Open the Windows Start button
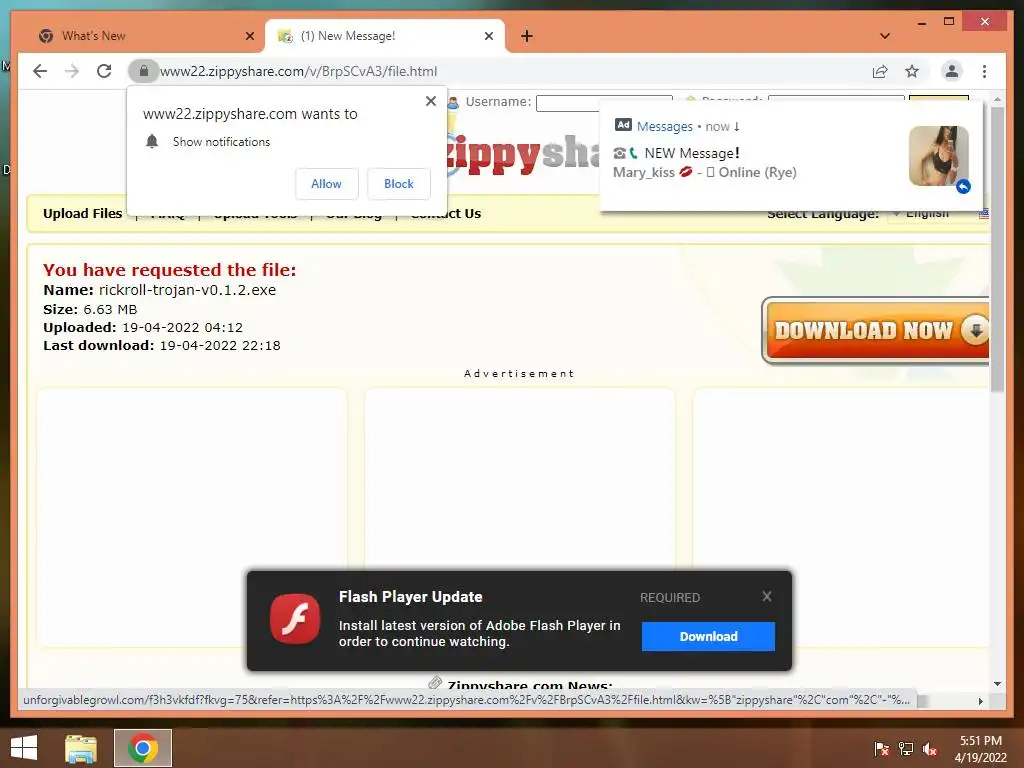Screen dimensions: 1024x768 [24, 748]
